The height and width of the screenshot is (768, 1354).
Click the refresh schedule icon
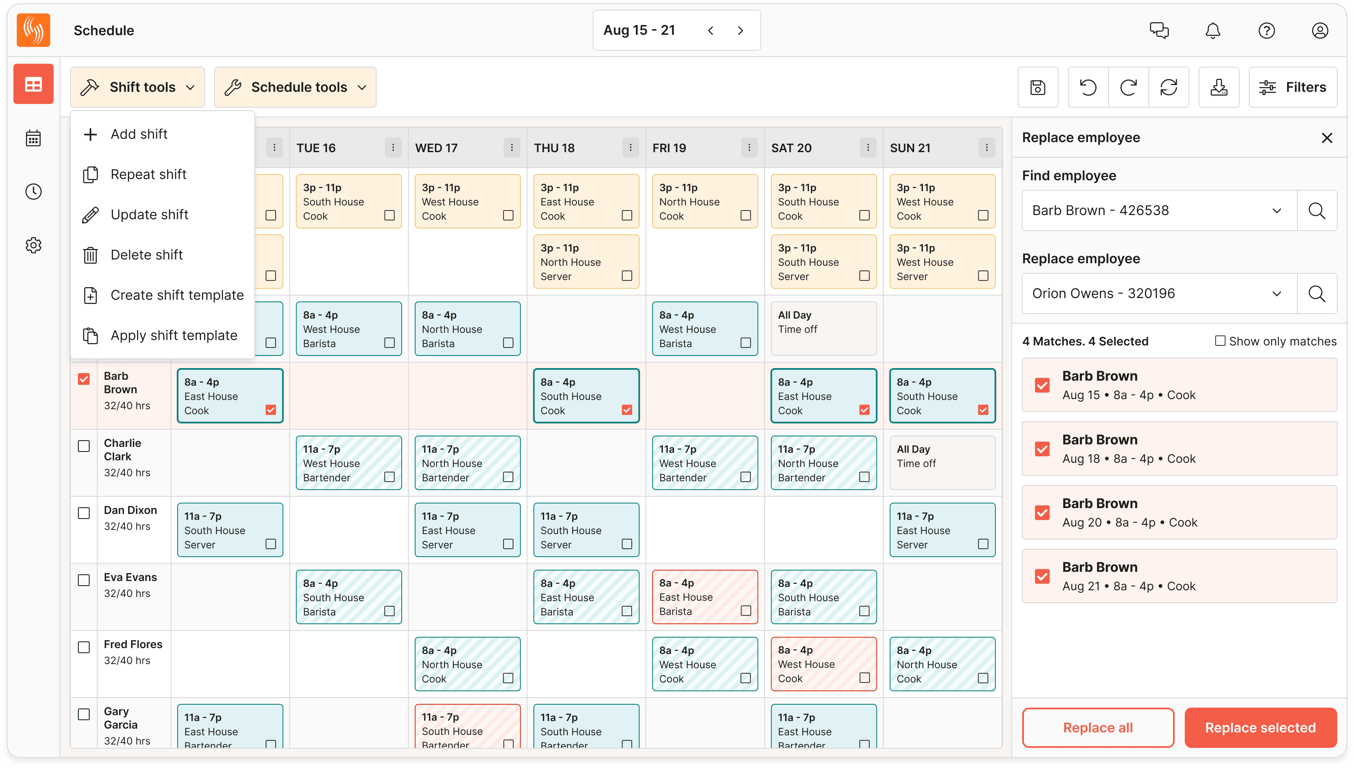coord(1168,87)
